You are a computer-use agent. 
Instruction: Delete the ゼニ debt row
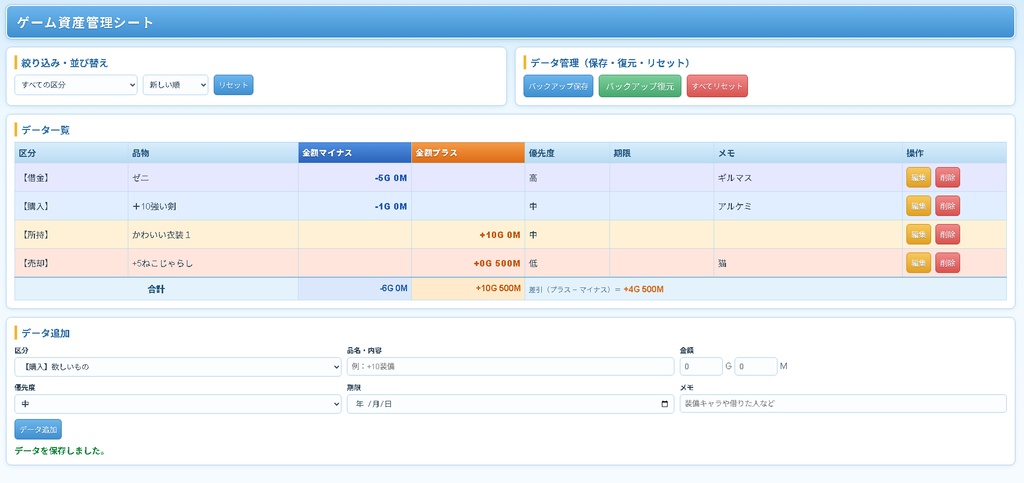(948, 178)
